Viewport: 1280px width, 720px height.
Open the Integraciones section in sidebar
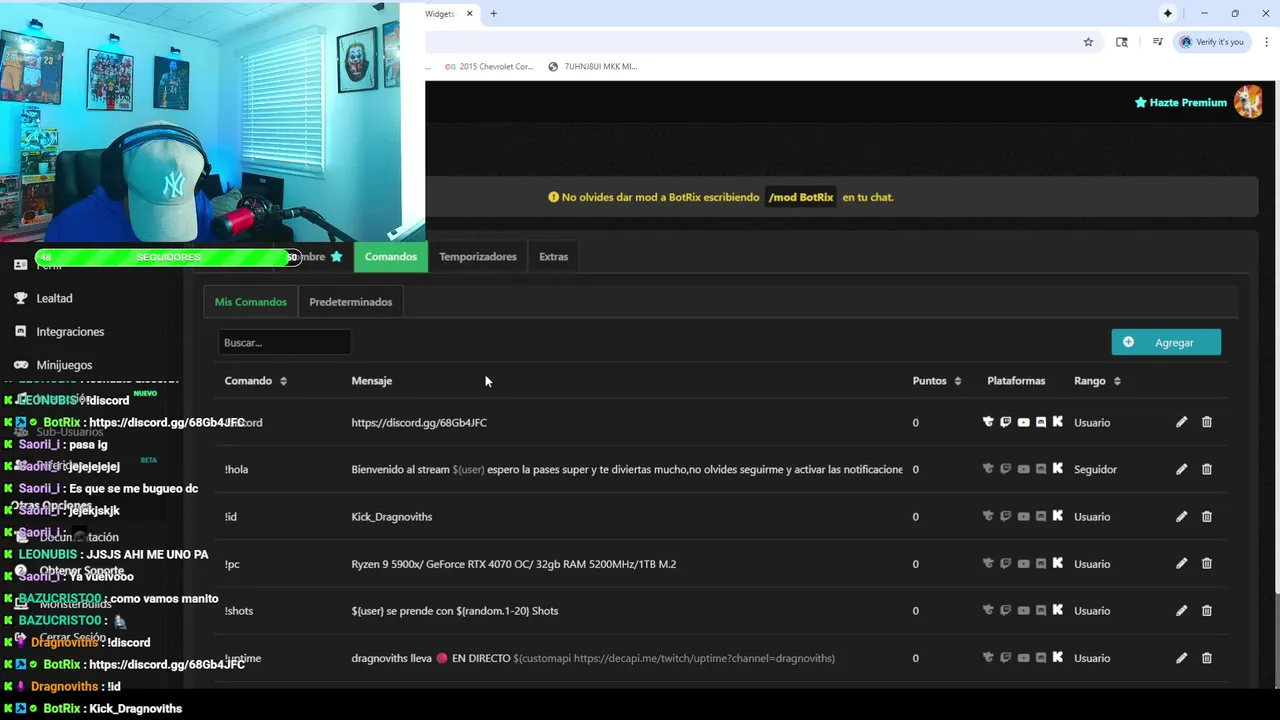70,331
